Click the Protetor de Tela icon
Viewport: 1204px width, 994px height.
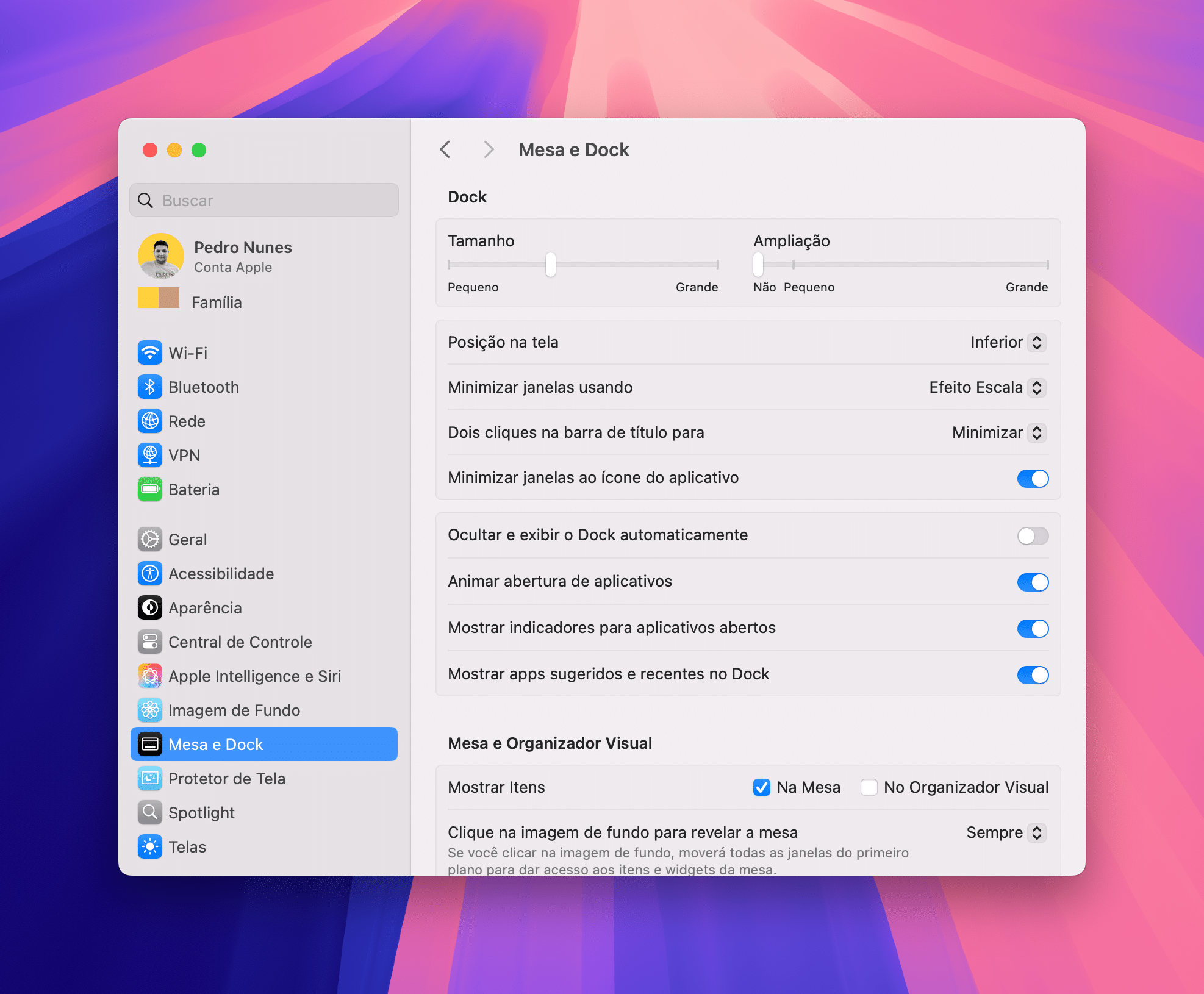pyautogui.click(x=150, y=778)
